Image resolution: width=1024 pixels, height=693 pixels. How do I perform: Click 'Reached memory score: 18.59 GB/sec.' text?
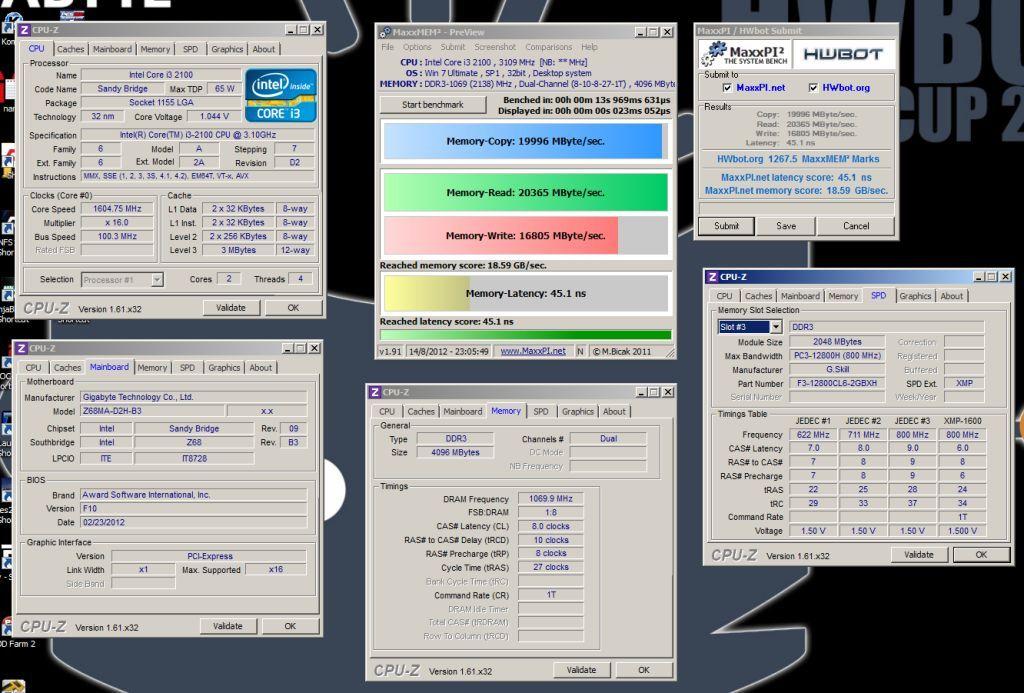coord(463,265)
